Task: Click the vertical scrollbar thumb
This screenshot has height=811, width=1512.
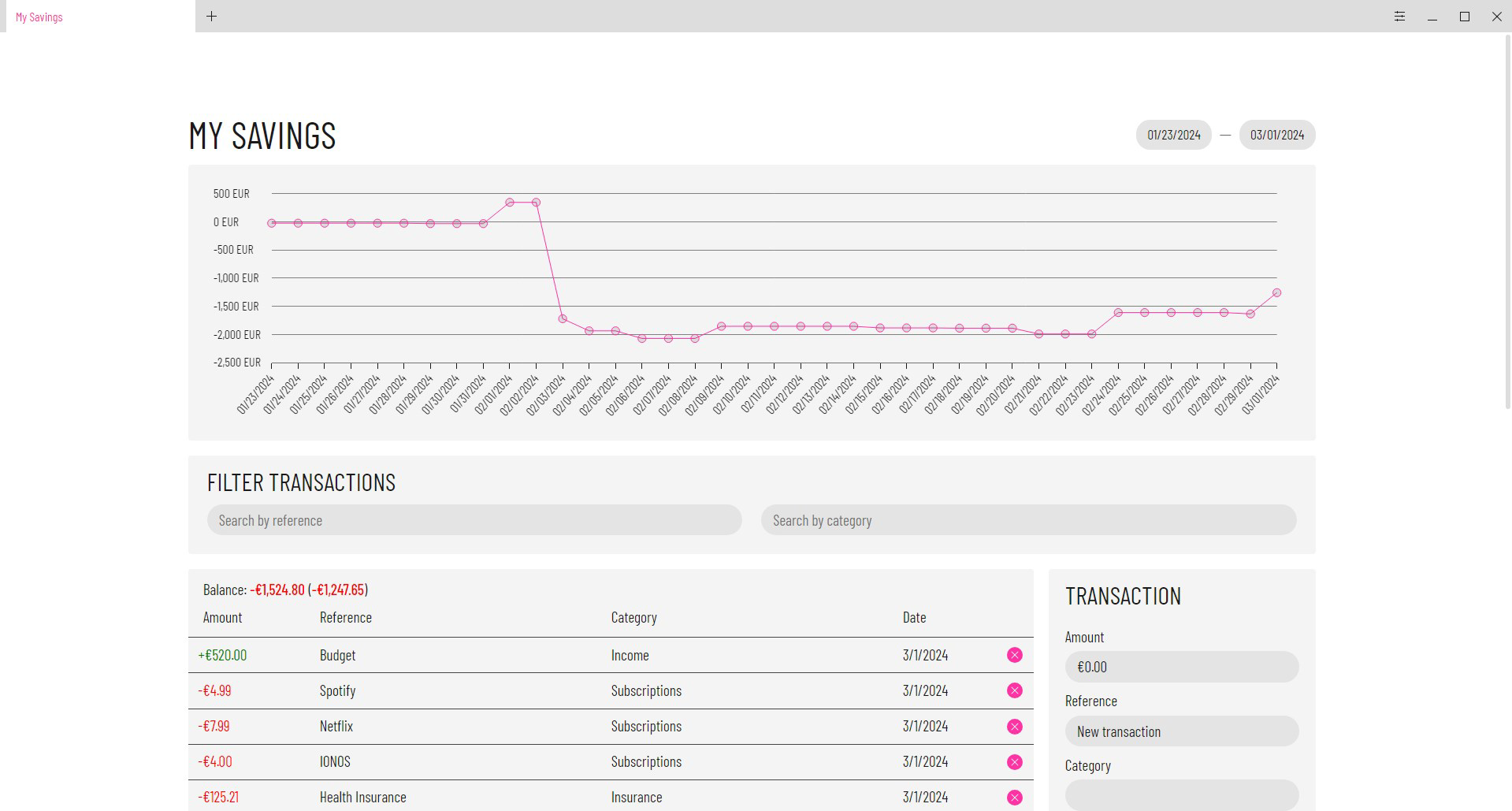Action: click(1507, 221)
